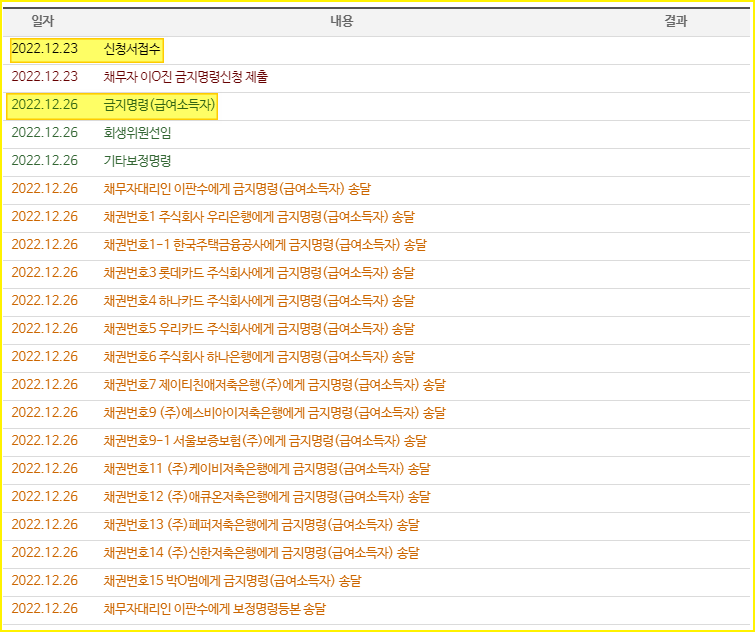
Task: Click the date beside 보정명령등본 송달 row
Action: point(44,607)
